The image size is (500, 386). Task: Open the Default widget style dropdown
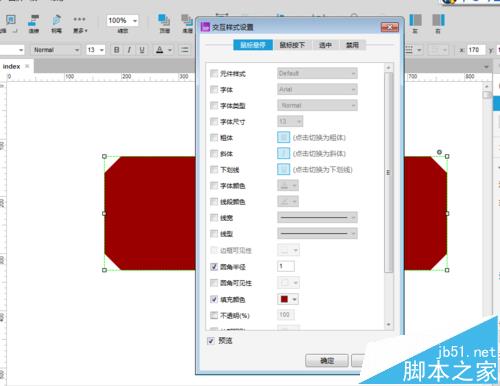click(317, 73)
